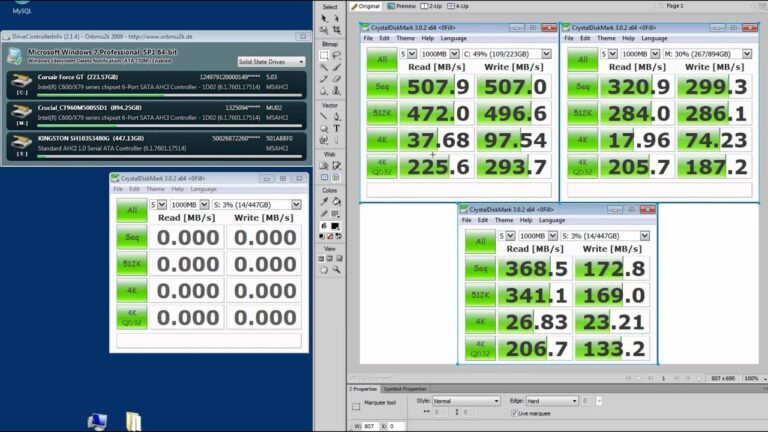This screenshot has height=432, width=768.
Task: Select the Freeform tool
Action: tap(324, 140)
